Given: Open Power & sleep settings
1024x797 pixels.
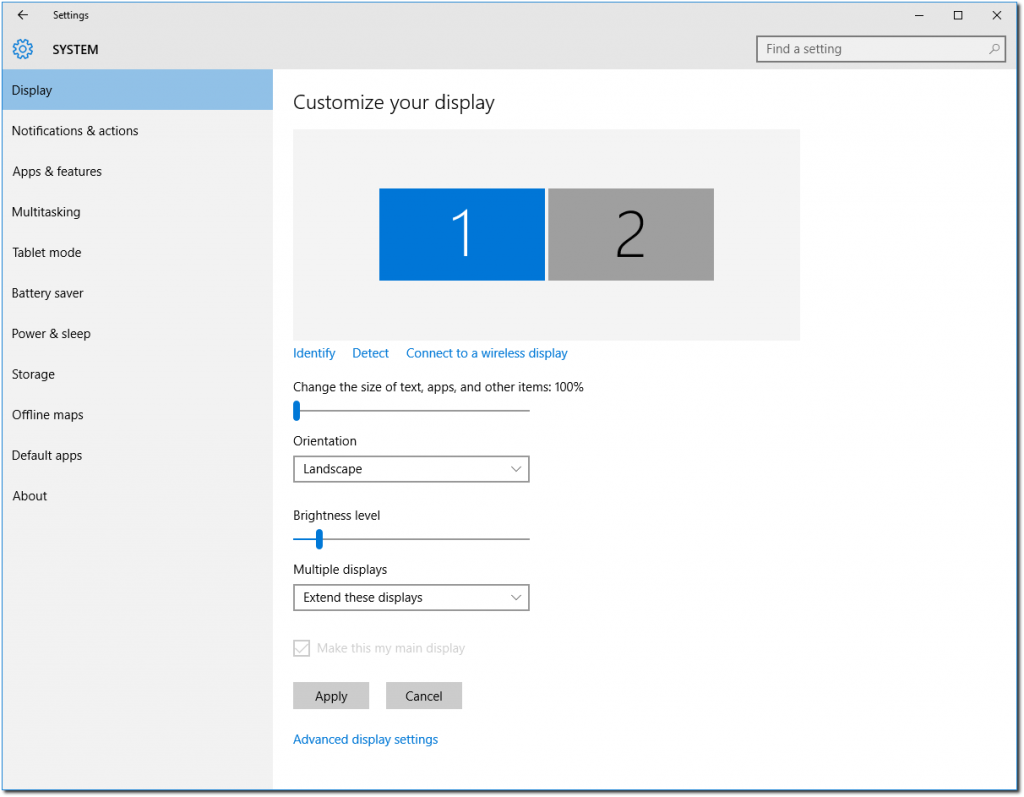Looking at the screenshot, I should click(x=51, y=334).
